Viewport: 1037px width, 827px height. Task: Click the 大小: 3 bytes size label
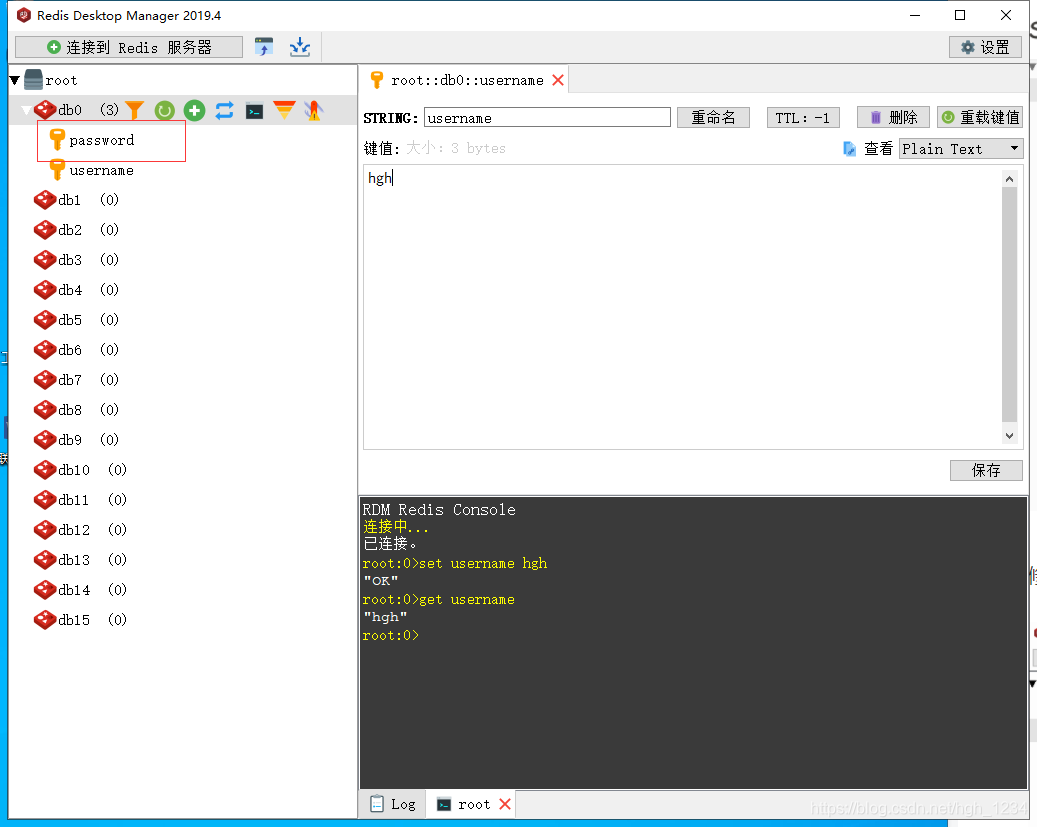(x=456, y=148)
